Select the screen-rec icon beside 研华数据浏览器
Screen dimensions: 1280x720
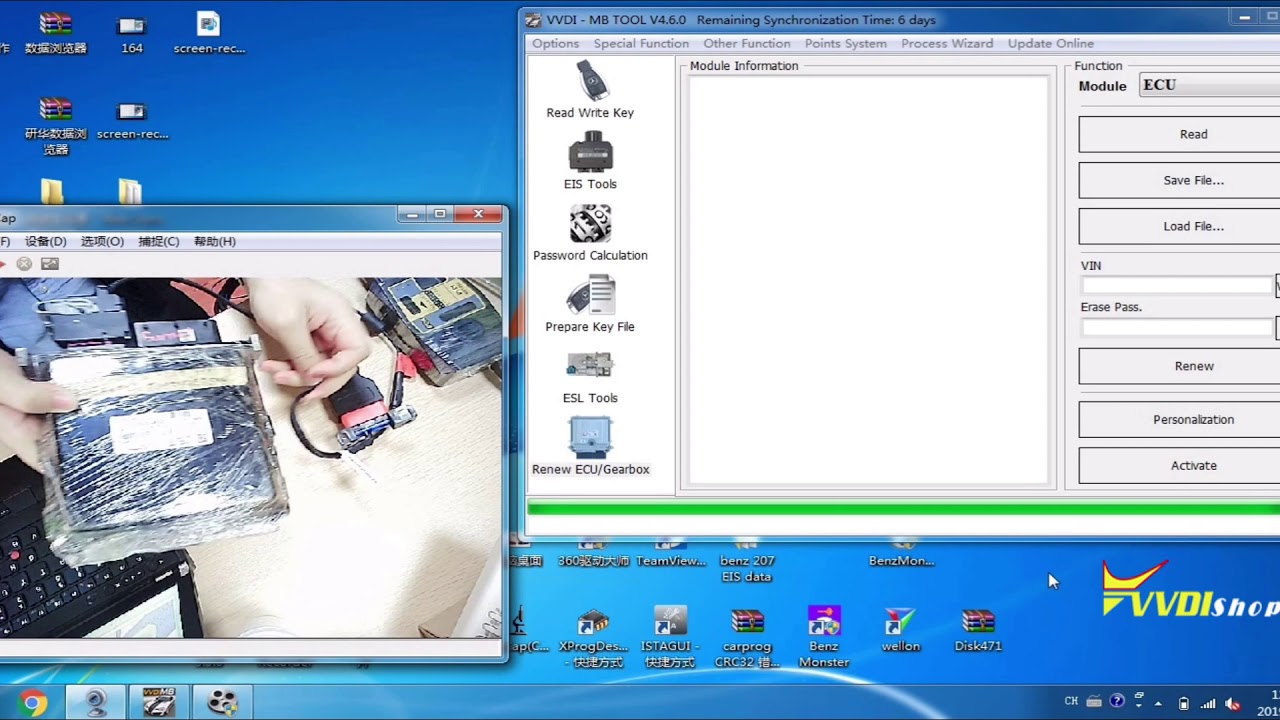click(x=132, y=118)
